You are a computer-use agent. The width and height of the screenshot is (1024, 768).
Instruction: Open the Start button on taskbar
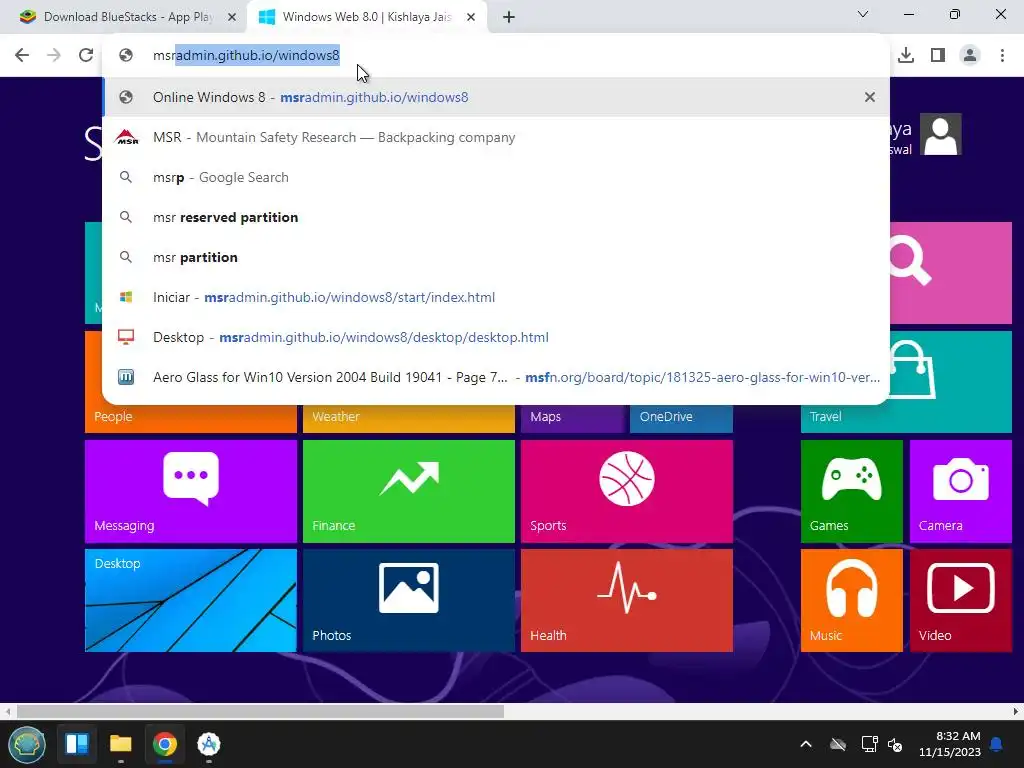coord(27,744)
